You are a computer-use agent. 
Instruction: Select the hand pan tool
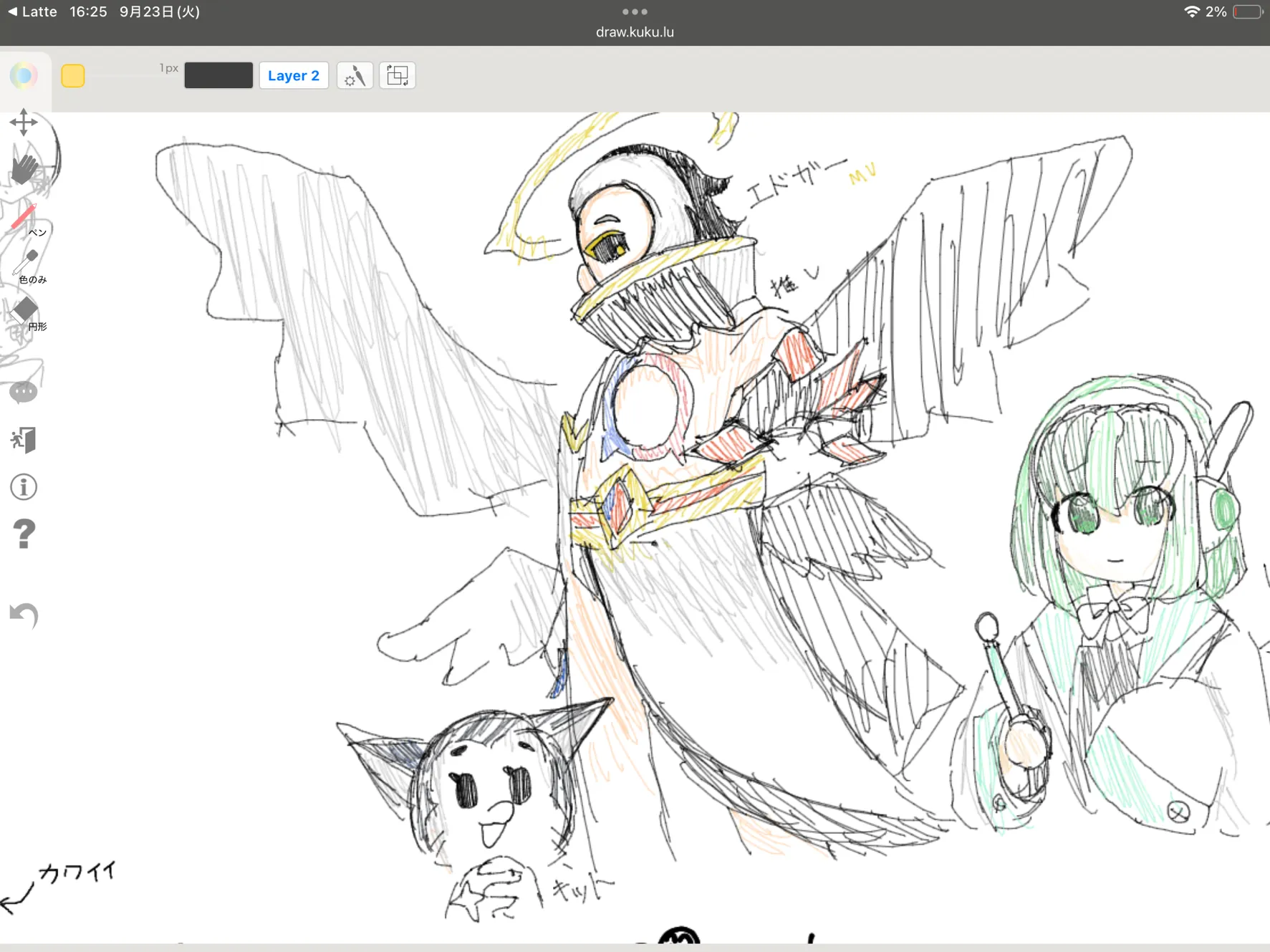[24, 169]
